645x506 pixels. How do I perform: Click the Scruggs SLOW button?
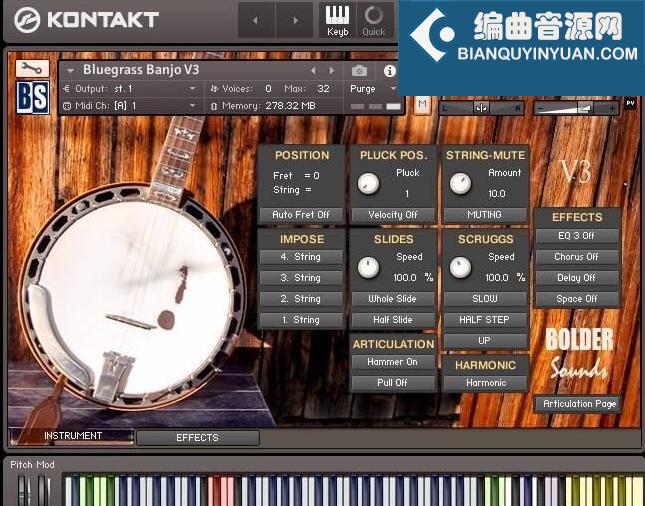485,299
